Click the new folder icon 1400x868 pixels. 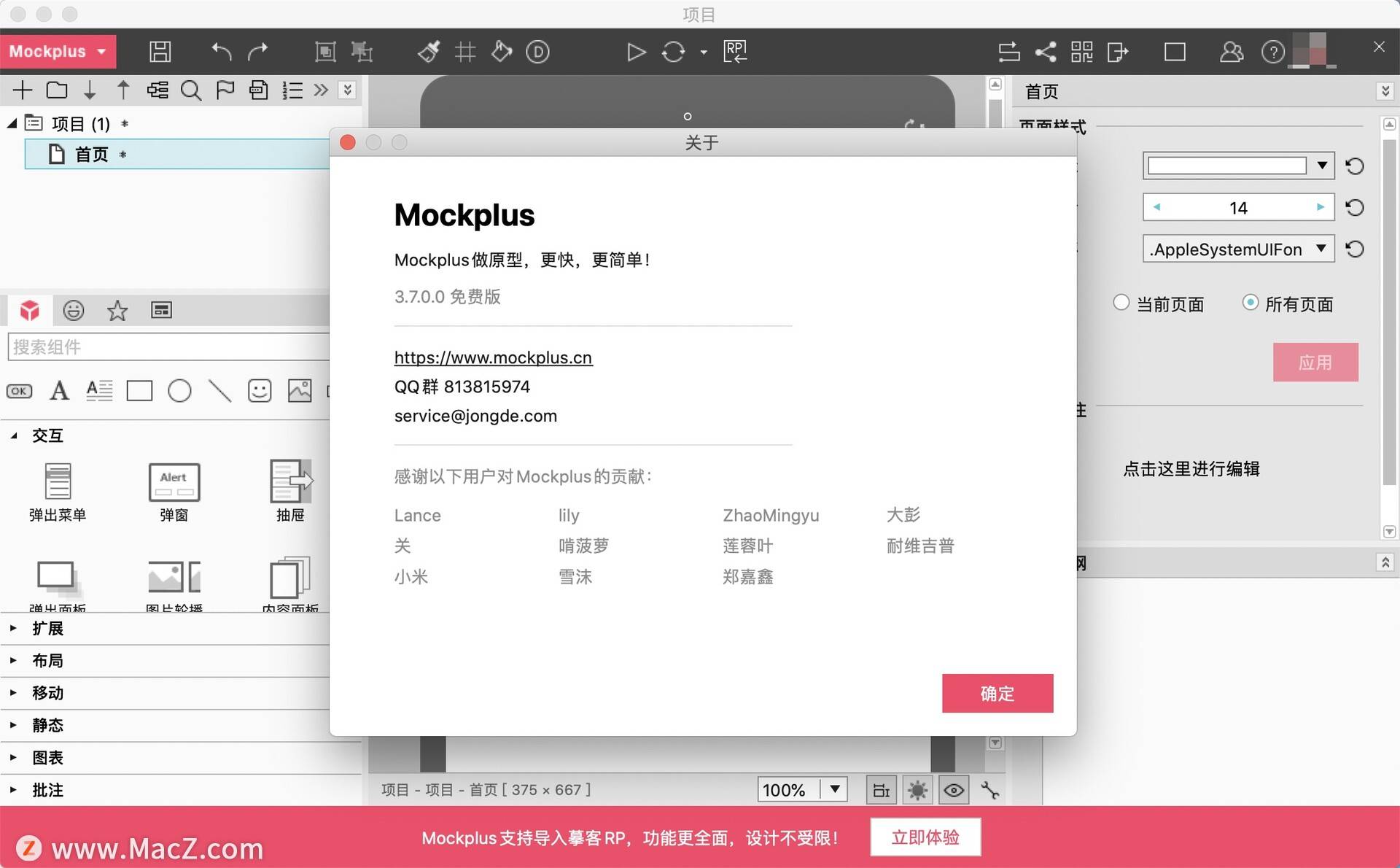(57, 90)
